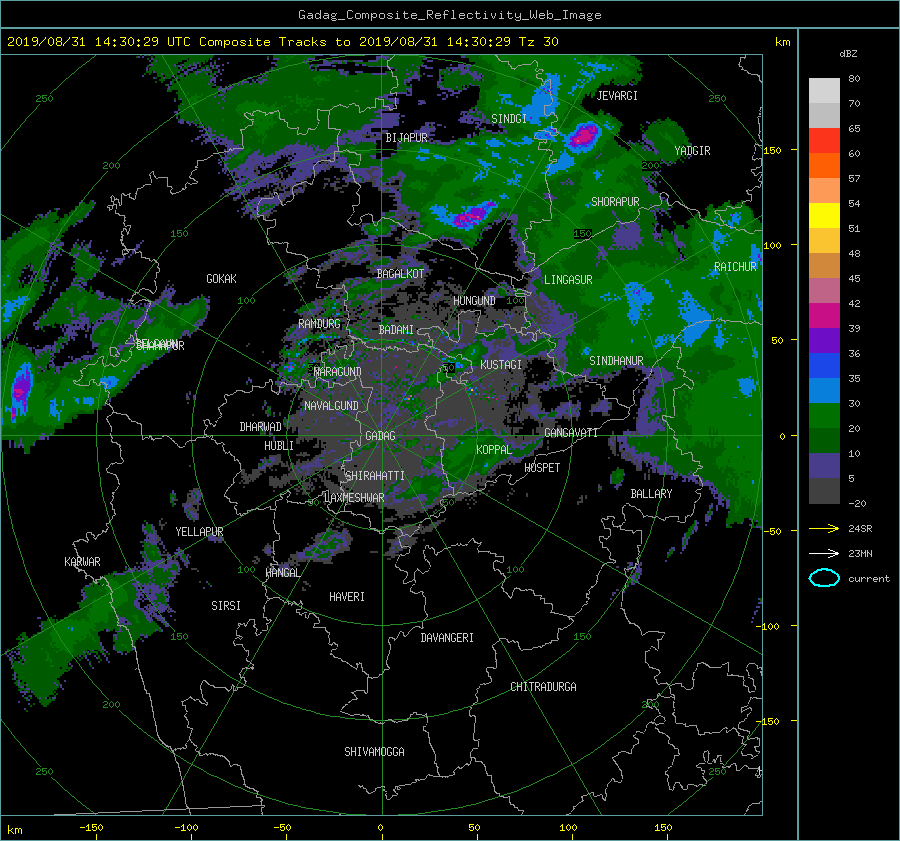The height and width of the screenshot is (841, 900).
Task: Click the SIRSI city label
Action: [x=226, y=606]
